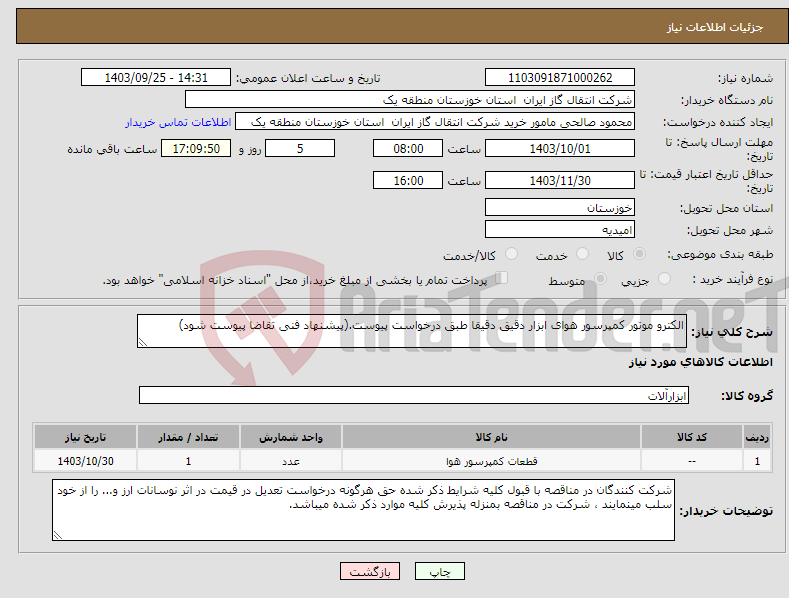Click the شماره نیاز field 1103091871000262
This screenshot has height=598, width=789.
coord(560,78)
